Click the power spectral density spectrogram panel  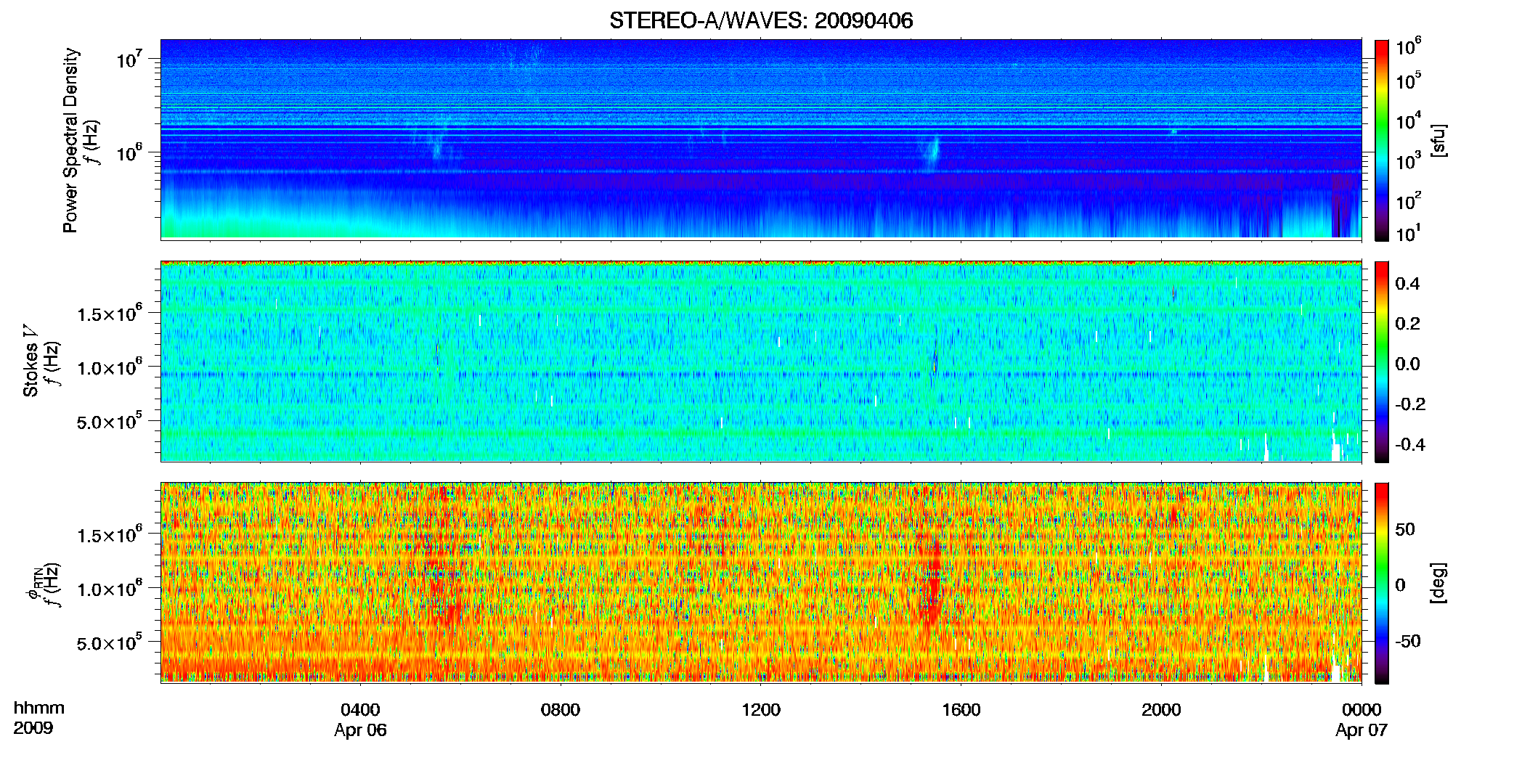[x=761, y=139]
